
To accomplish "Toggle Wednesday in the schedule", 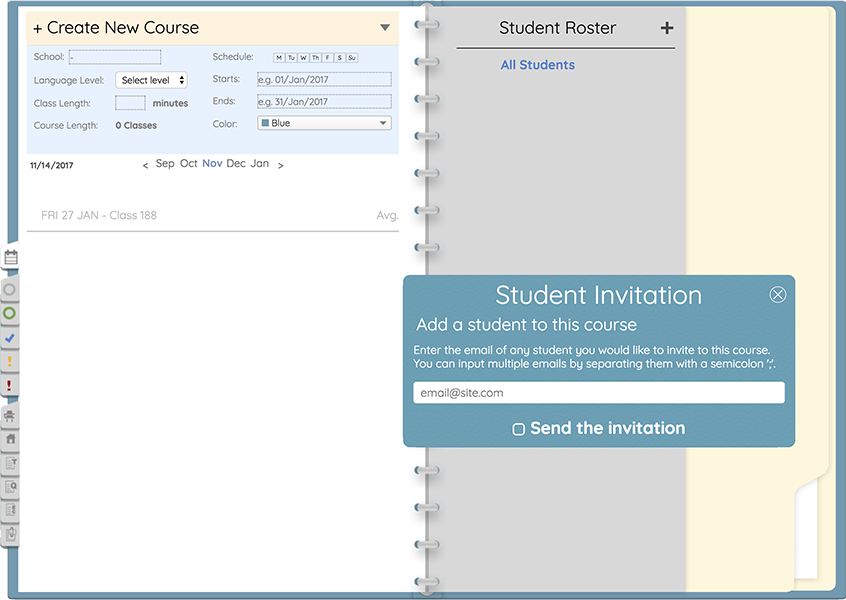I will 303,57.
